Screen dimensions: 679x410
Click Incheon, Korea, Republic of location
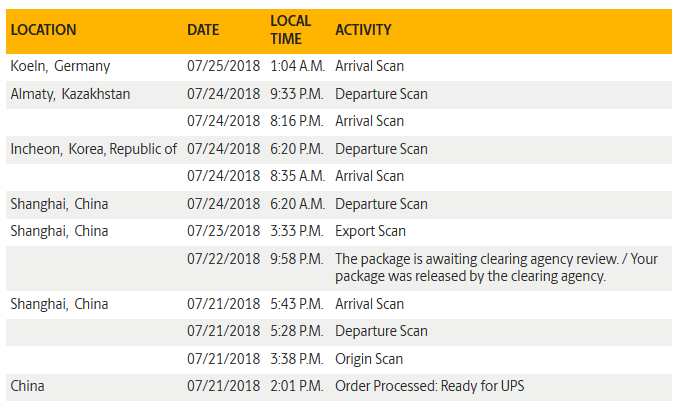94,149
